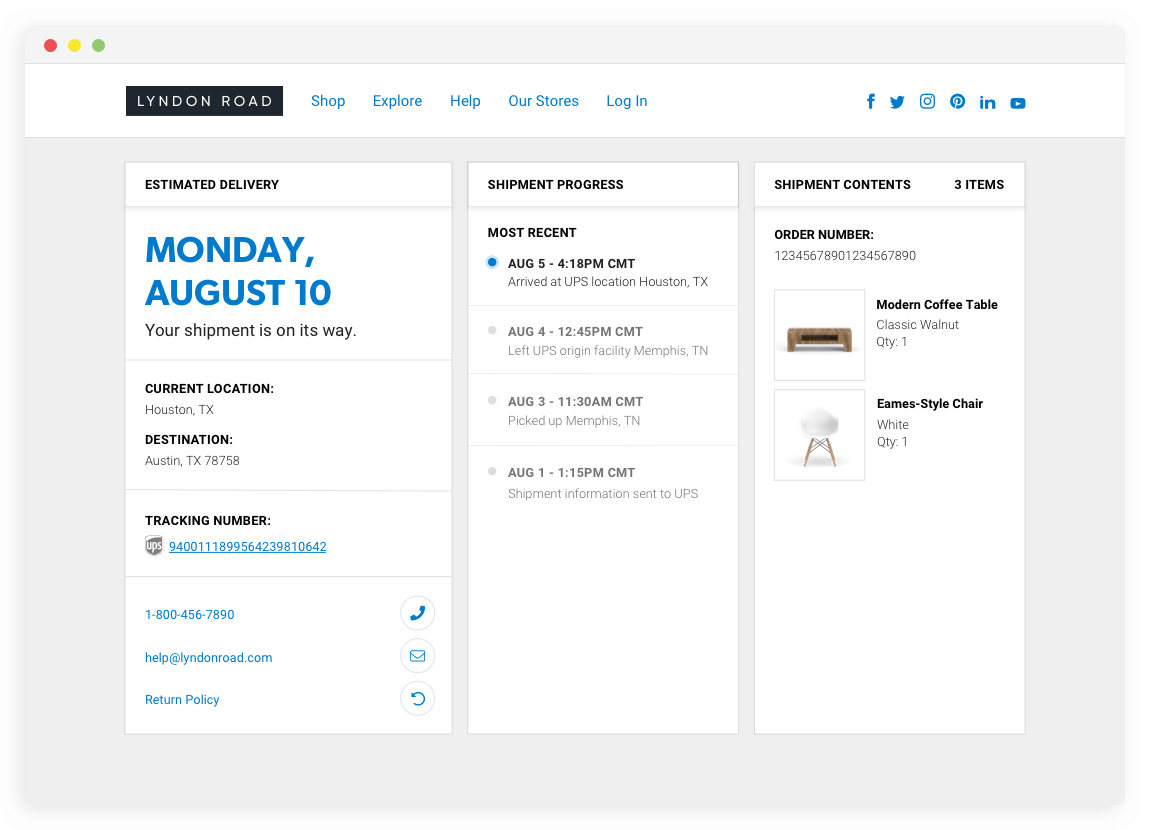Click the YouTube icon
The height and width of the screenshot is (830, 1150).
(x=1017, y=103)
